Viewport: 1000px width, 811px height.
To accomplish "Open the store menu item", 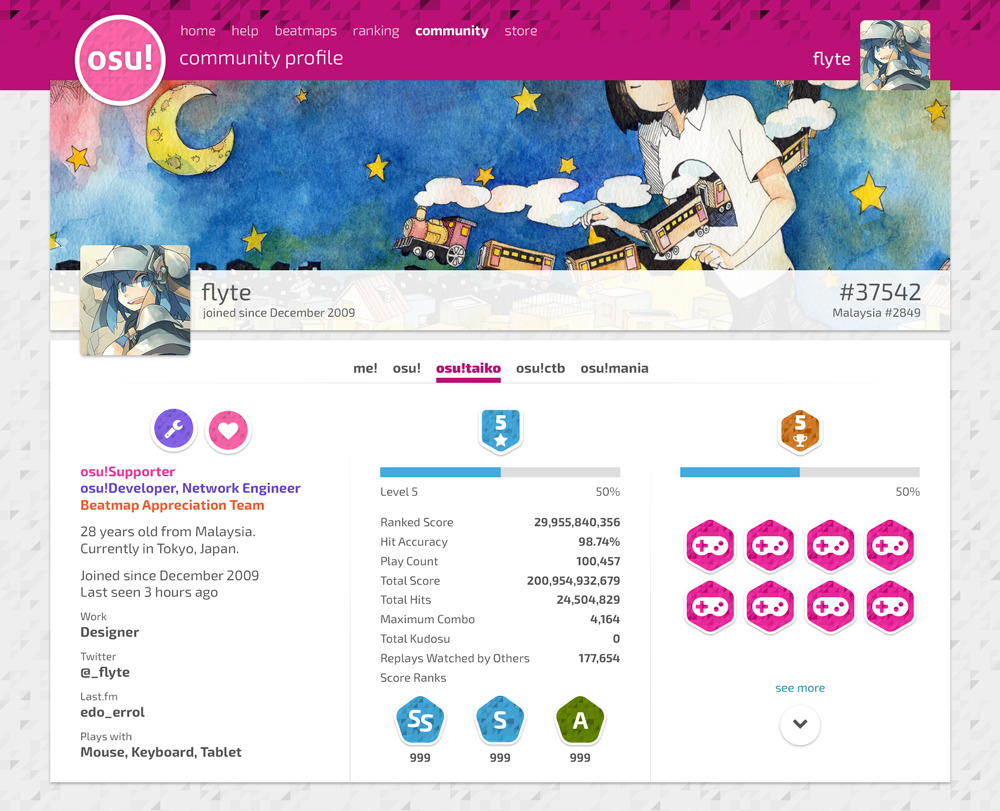I will pyautogui.click(x=520, y=31).
